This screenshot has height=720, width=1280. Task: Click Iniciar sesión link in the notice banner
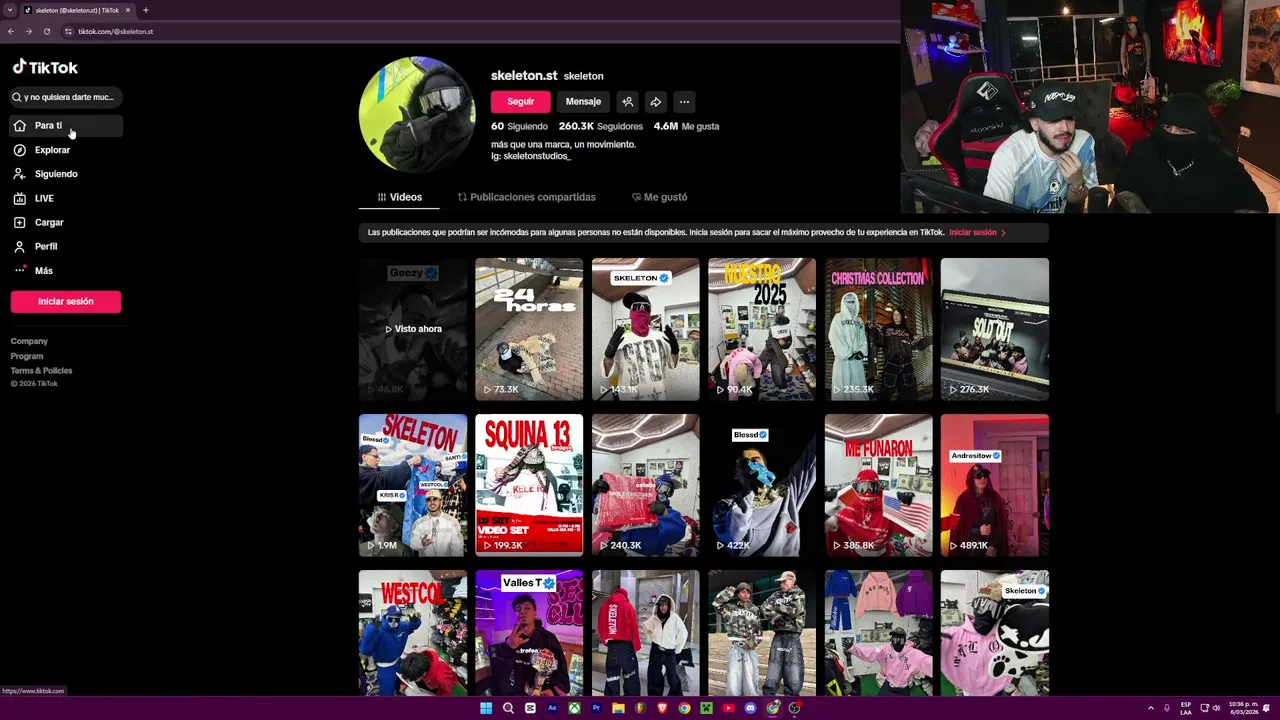point(977,232)
